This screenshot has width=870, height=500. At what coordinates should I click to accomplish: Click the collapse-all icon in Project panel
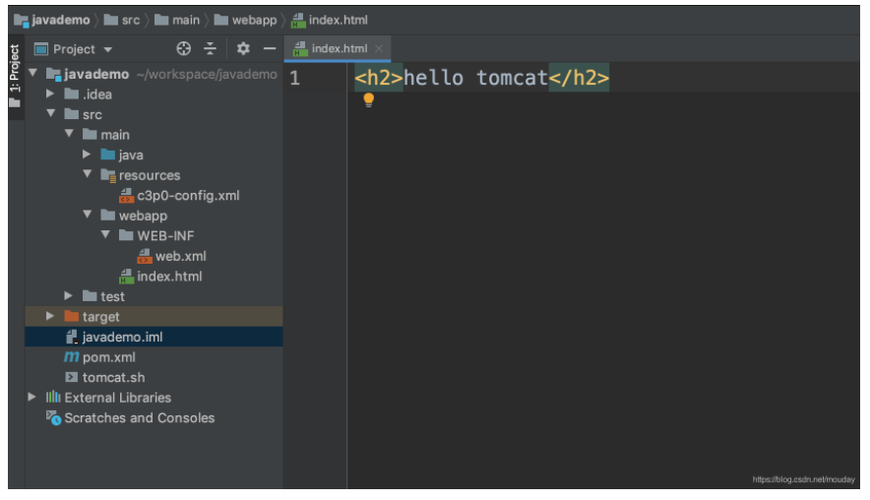click(210, 49)
